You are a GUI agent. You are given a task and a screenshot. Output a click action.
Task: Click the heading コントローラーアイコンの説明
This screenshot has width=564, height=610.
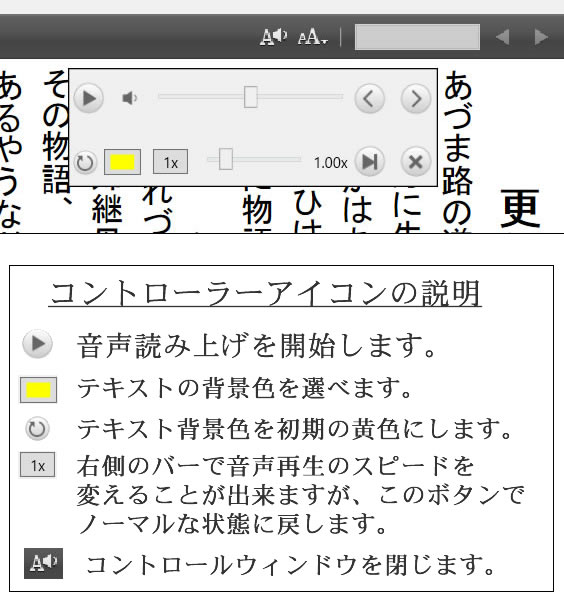pos(265,293)
